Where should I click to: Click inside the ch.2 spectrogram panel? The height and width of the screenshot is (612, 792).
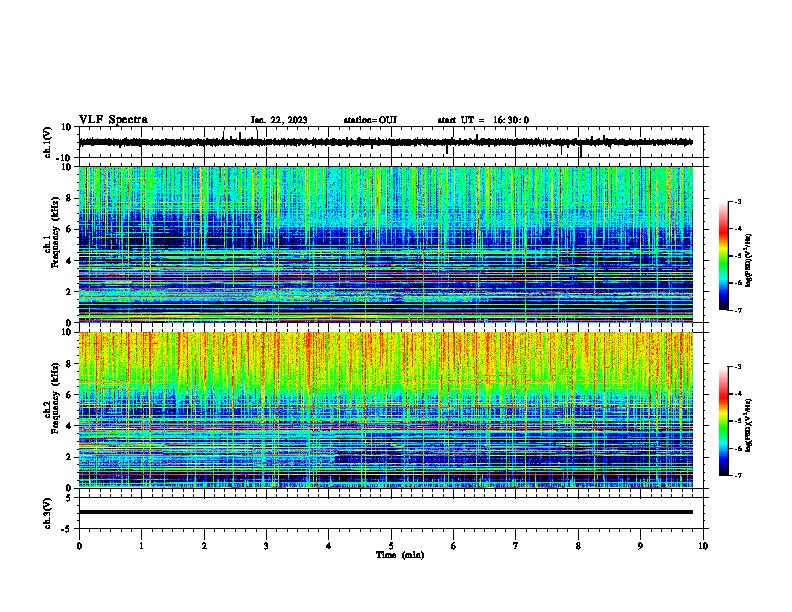click(x=385, y=410)
